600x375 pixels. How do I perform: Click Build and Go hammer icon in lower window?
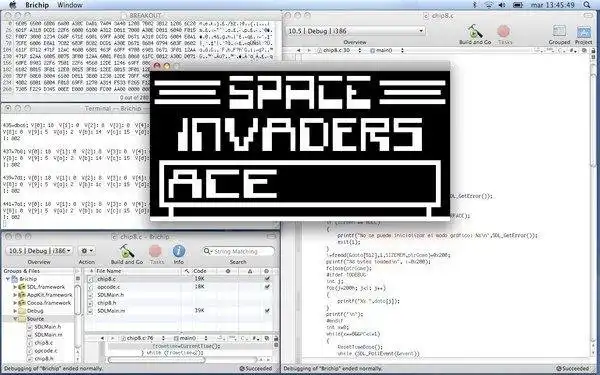coord(127,251)
